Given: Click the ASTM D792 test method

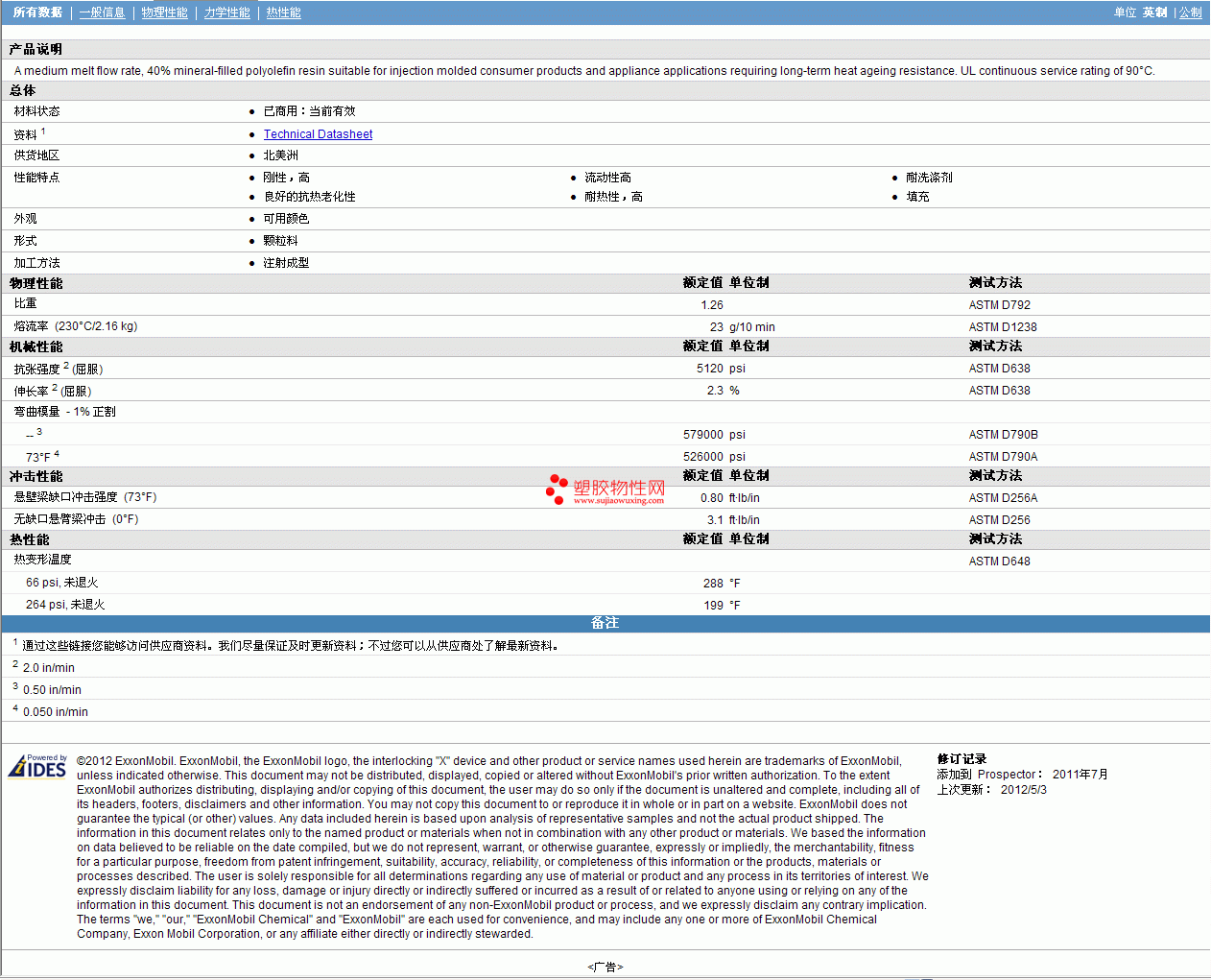Looking at the screenshot, I should [999, 305].
